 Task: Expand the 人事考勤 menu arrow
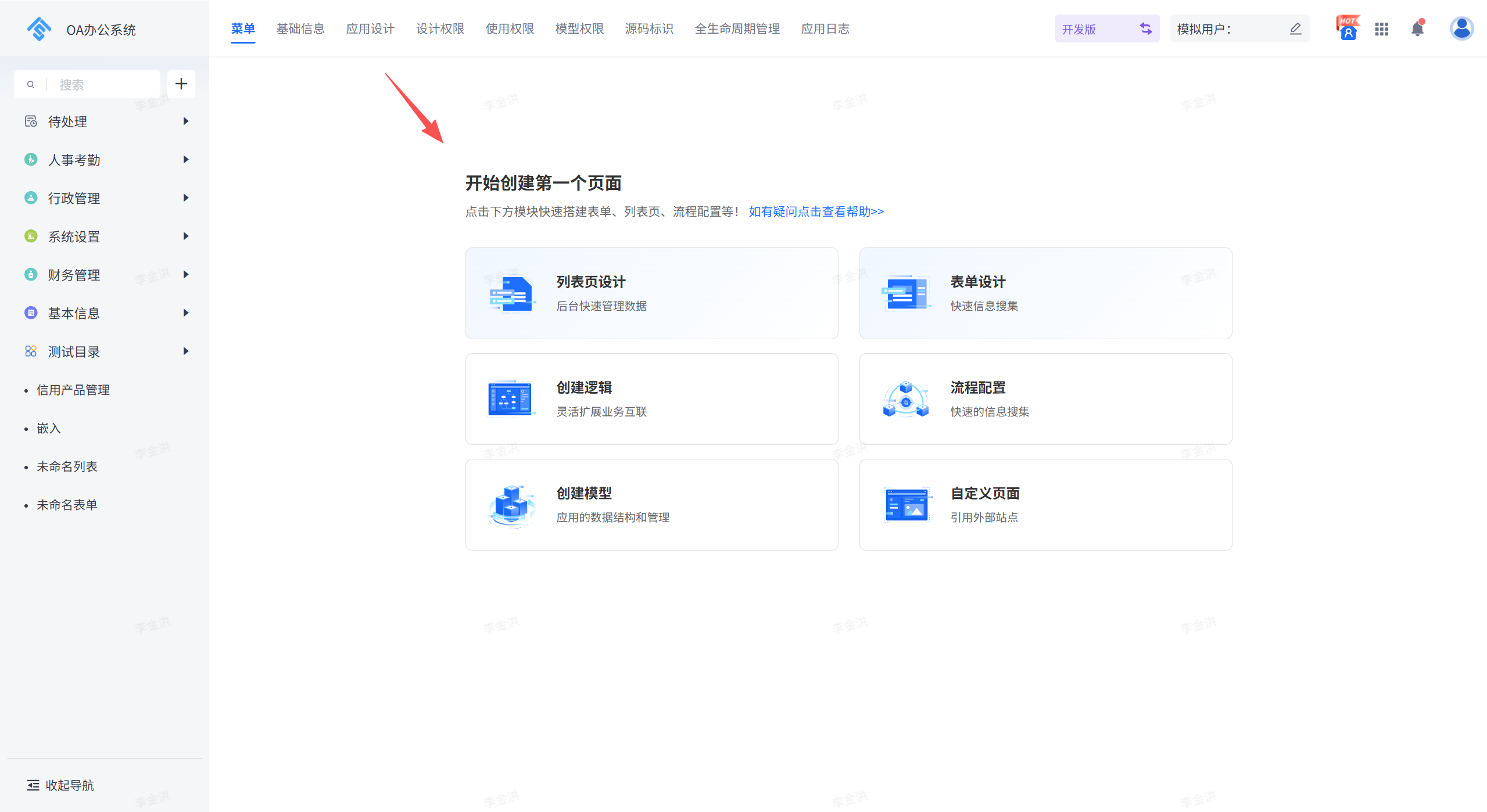click(186, 159)
